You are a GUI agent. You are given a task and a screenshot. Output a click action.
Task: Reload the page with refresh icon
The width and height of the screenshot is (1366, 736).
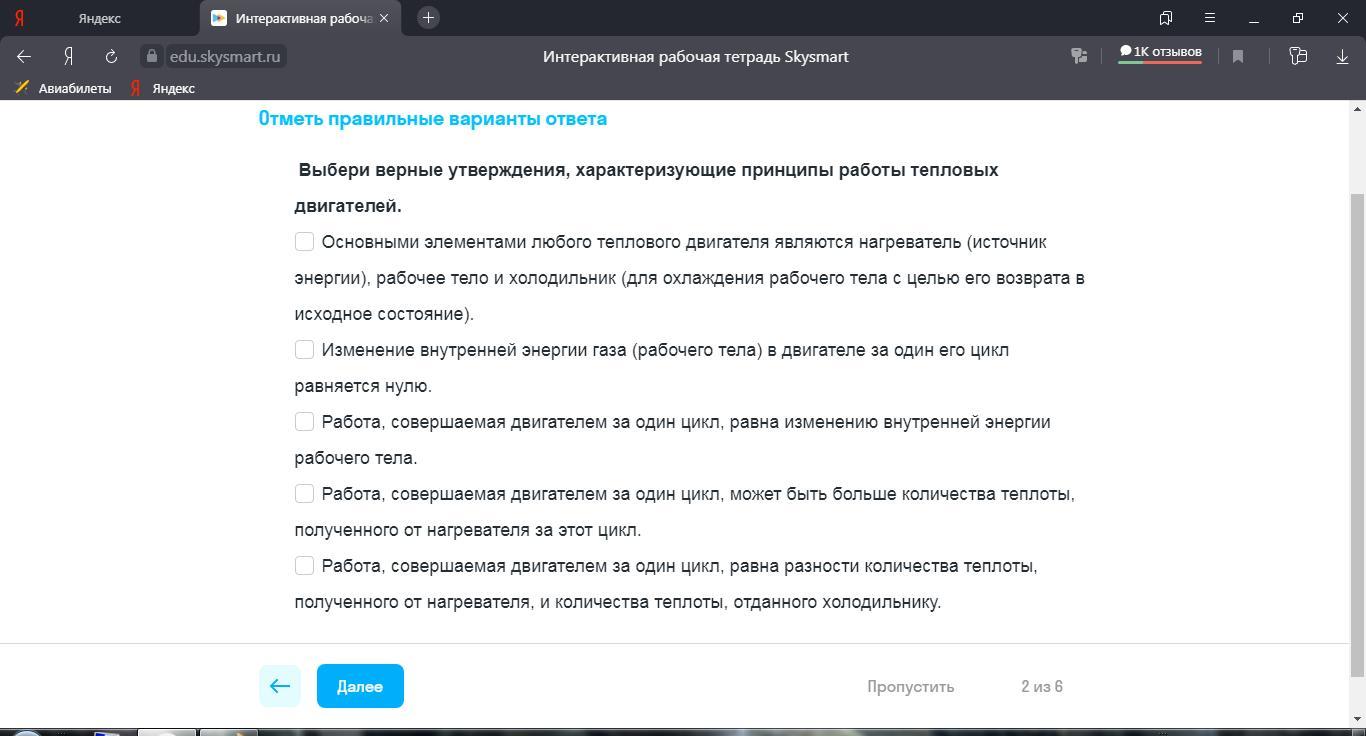click(x=111, y=57)
